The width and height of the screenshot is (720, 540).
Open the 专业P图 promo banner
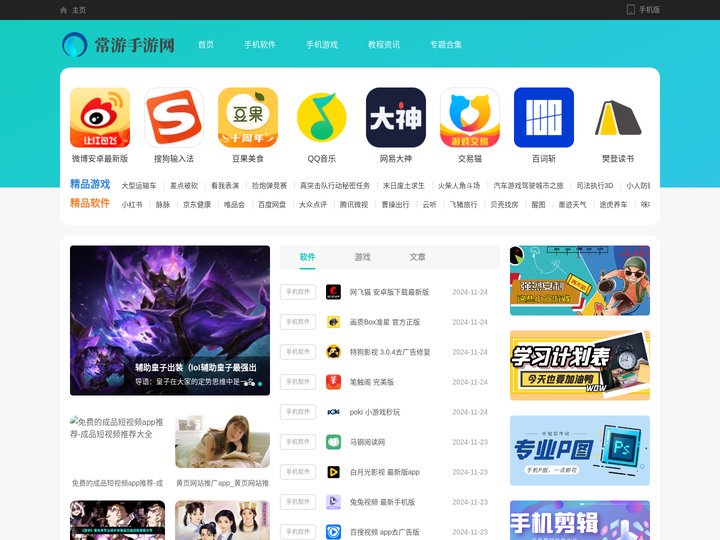tap(580, 450)
